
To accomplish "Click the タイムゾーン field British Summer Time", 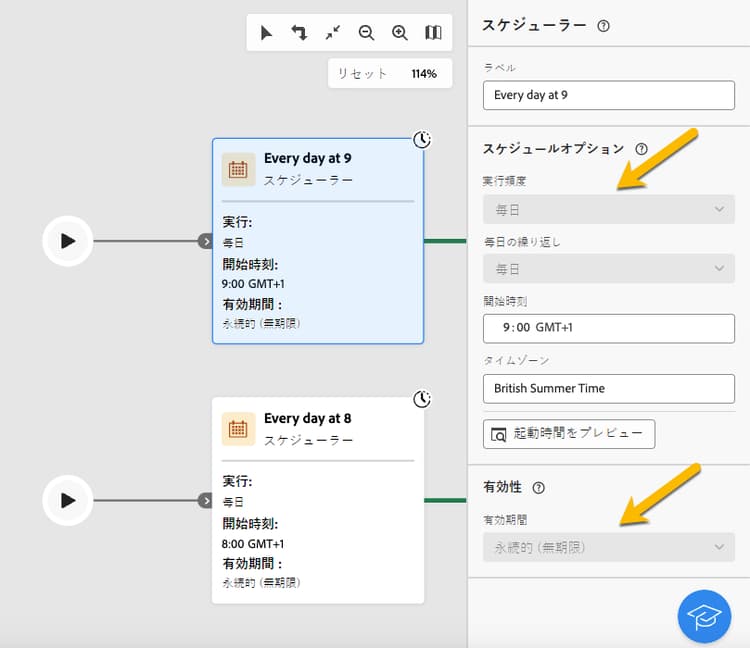I will (x=608, y=389).
